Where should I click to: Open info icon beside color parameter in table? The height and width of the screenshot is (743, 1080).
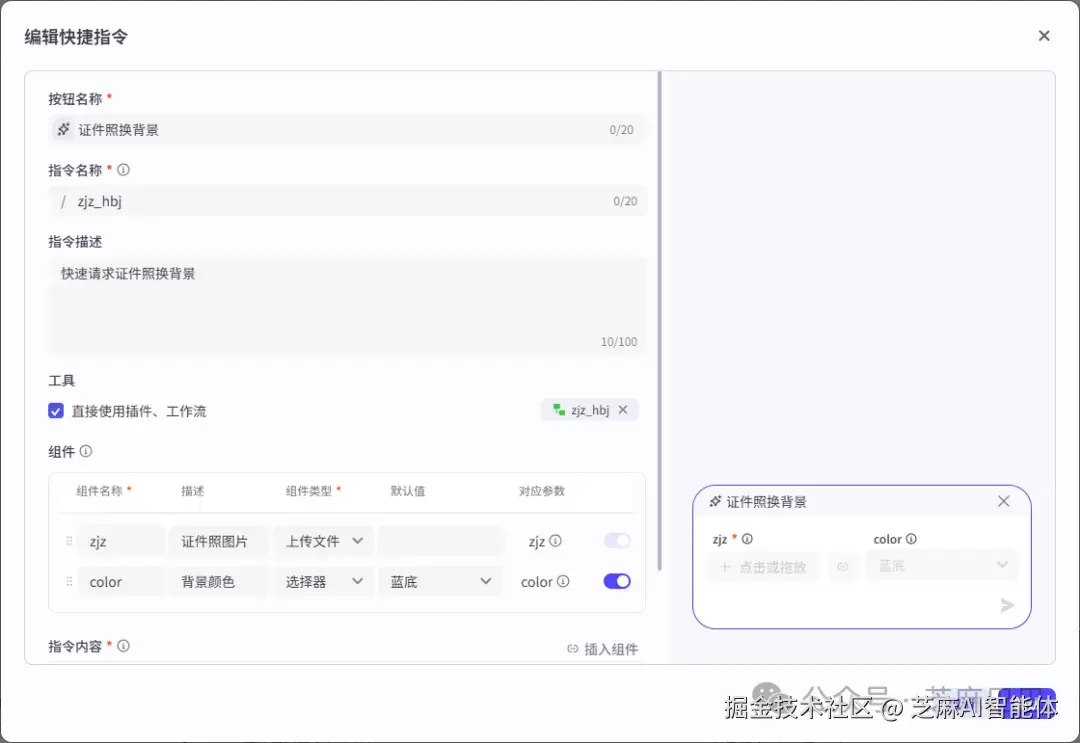tap(563, 582)
